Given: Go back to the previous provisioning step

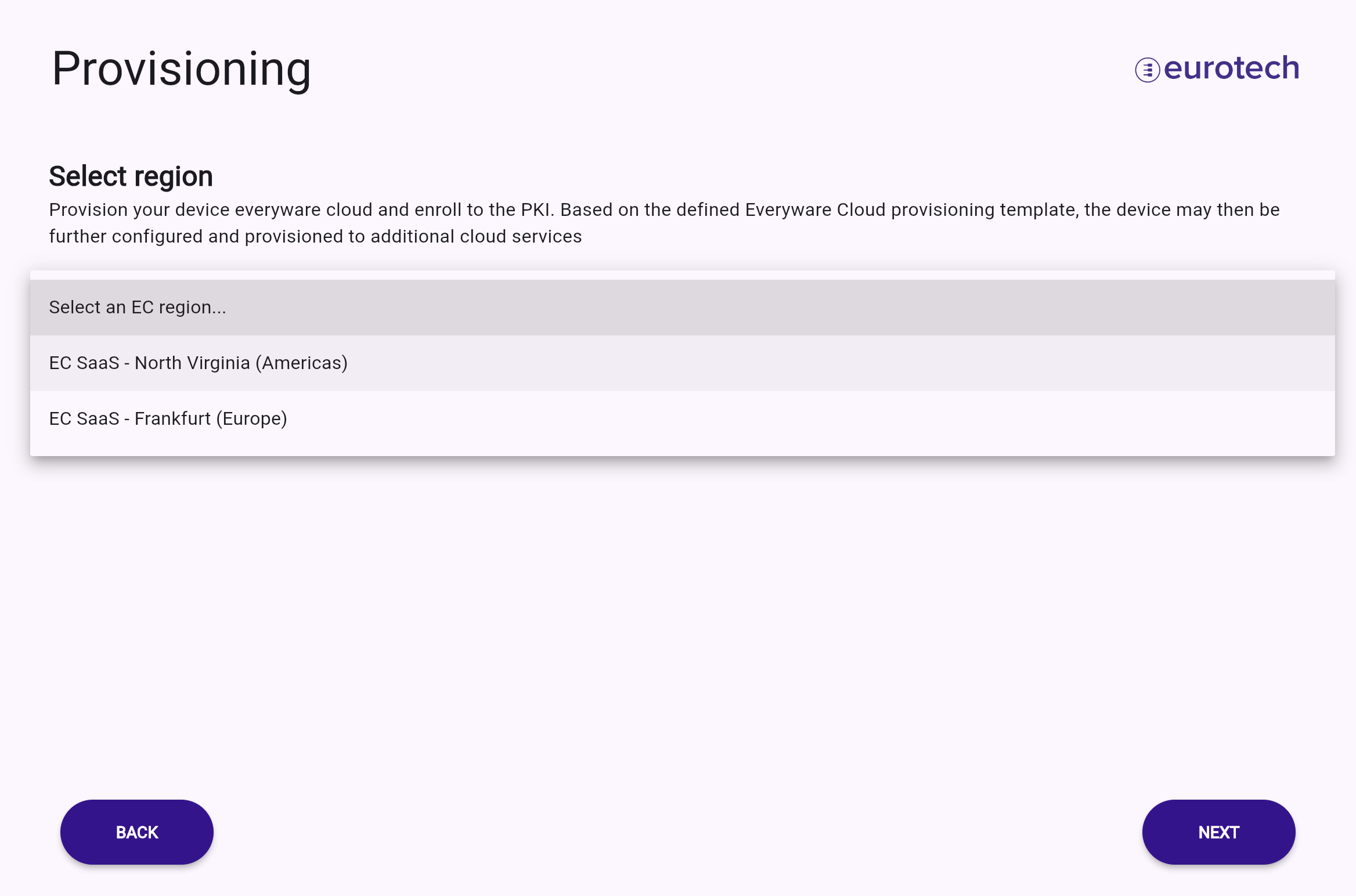Looking at the screenshot, I should click(x=137, y=832).
